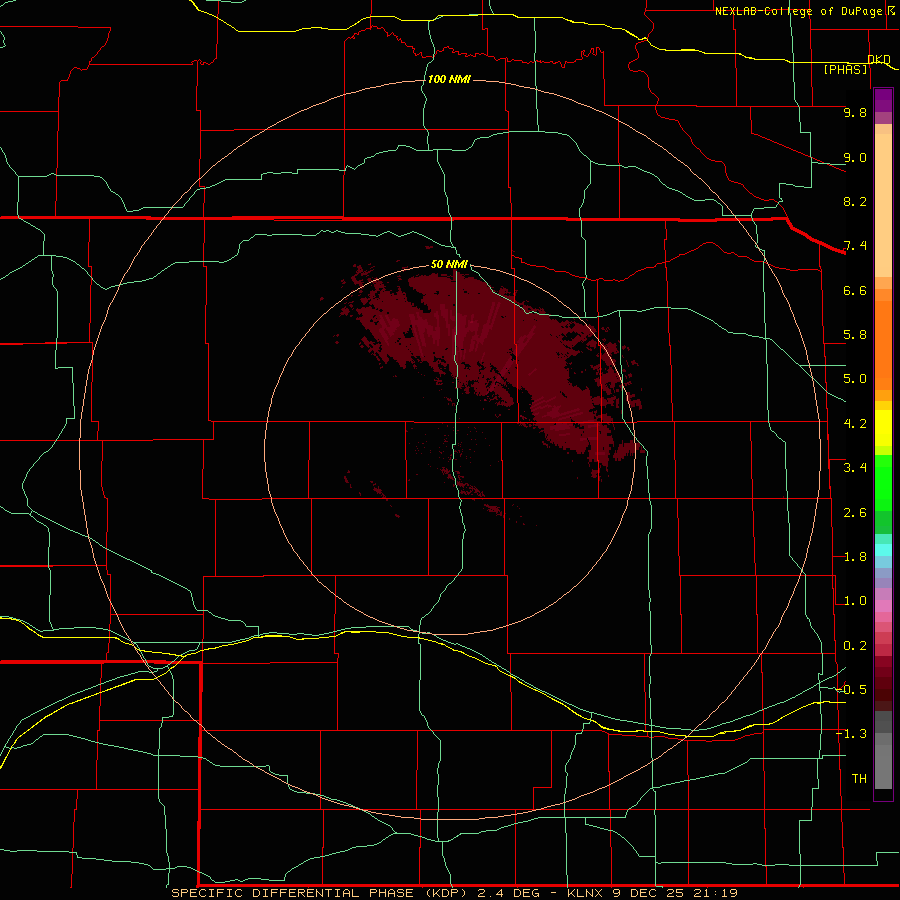Pick the yellow color bar segment
This screenshot has height=900, width=900.
pyautogui.click(x=883, y=428)
